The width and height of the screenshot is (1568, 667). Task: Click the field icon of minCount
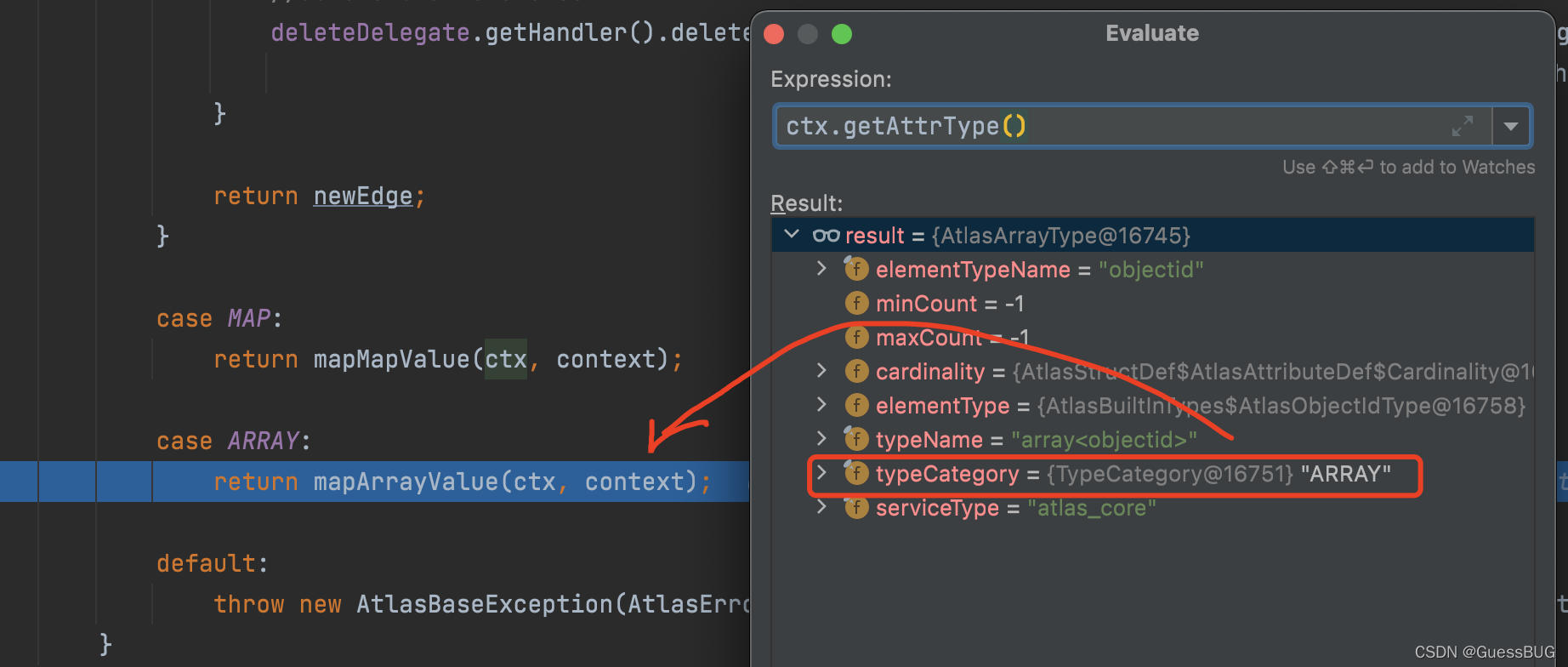coord(856,303)
